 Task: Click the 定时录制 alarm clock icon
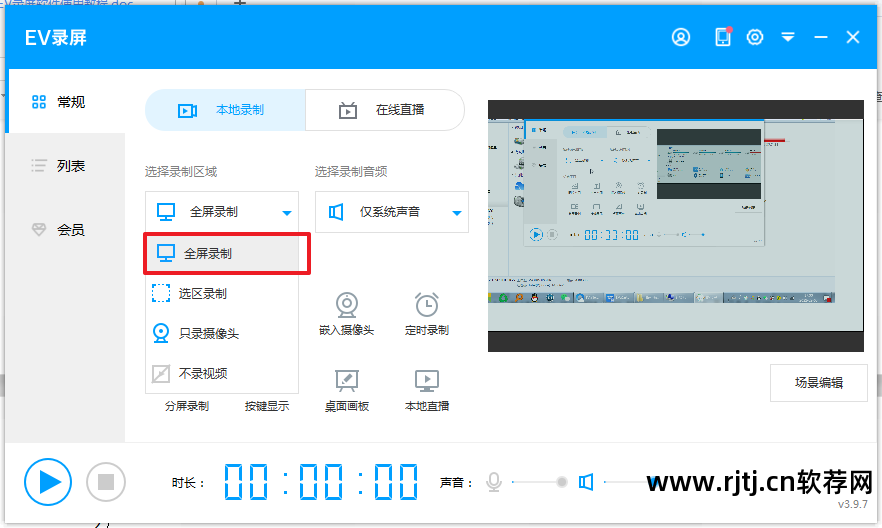click(x=427, y=305)
